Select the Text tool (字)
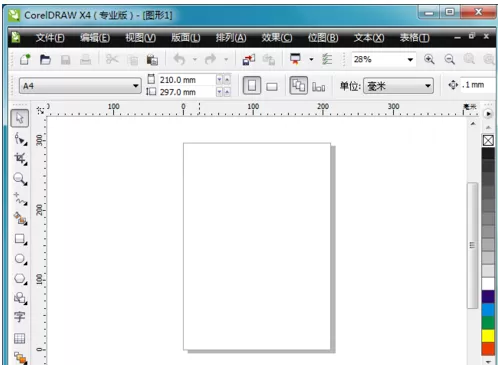This screenshot has height=365, width=498. pyautogui.click(x=19, y=317)
